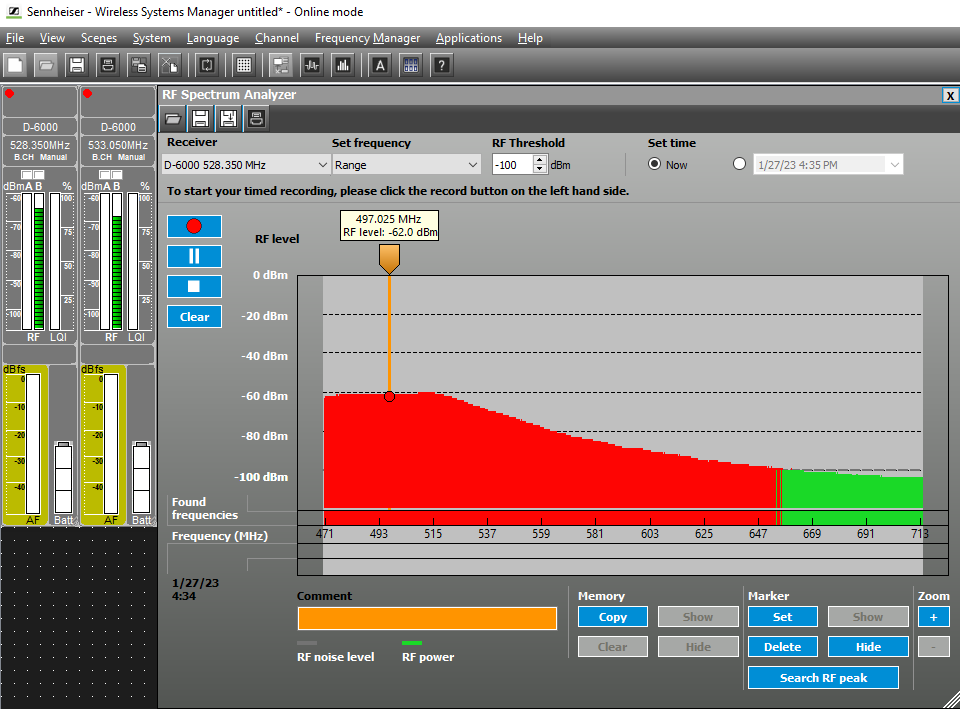The image size is (960, 709).
Task: Open the Applications menu
Action: click(469, 38)
